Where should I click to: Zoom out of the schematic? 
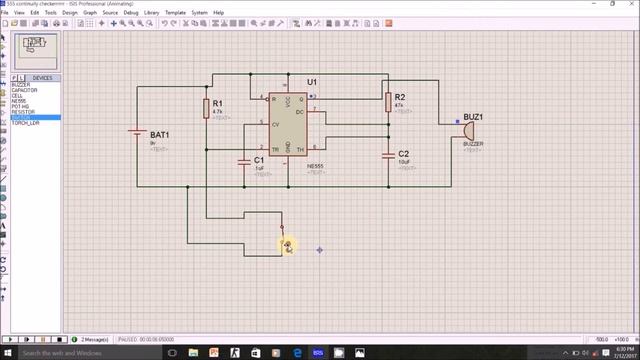point(131,24)
